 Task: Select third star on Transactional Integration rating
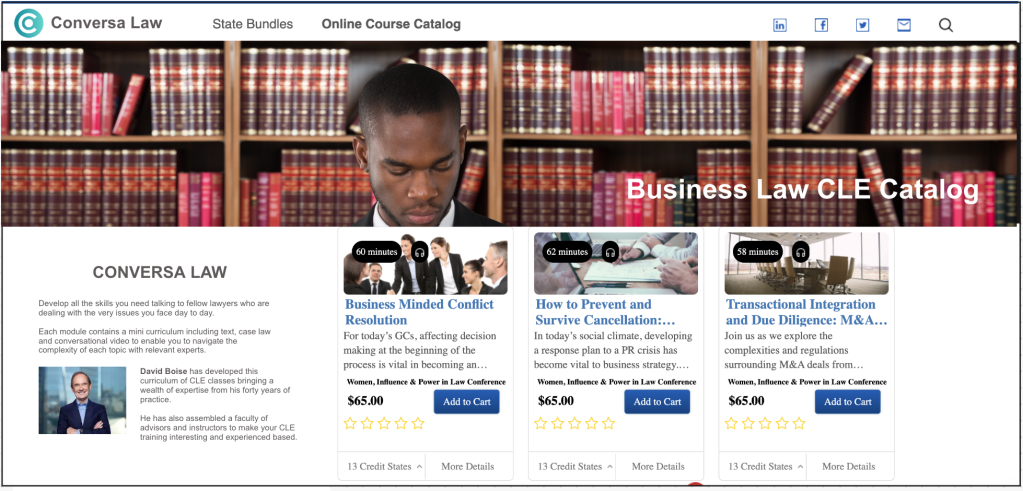pyautogui.click(x=765, y=424)
